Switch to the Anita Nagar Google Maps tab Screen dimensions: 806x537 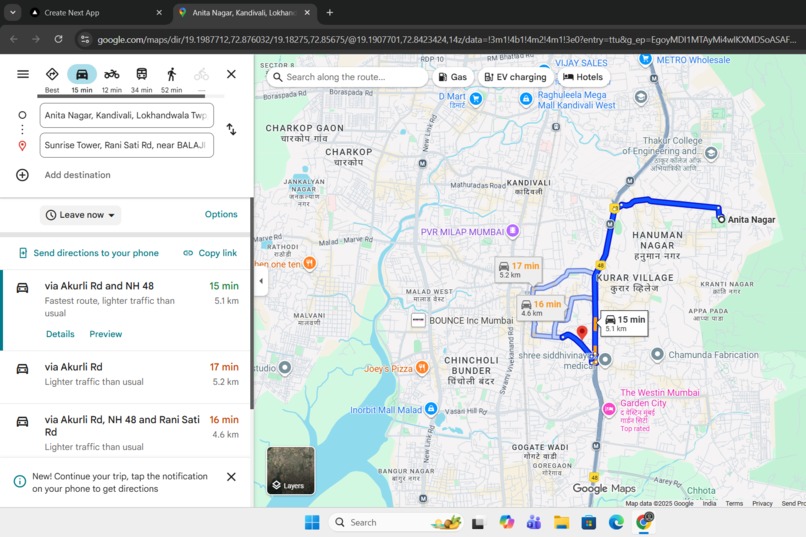[244, 13]
